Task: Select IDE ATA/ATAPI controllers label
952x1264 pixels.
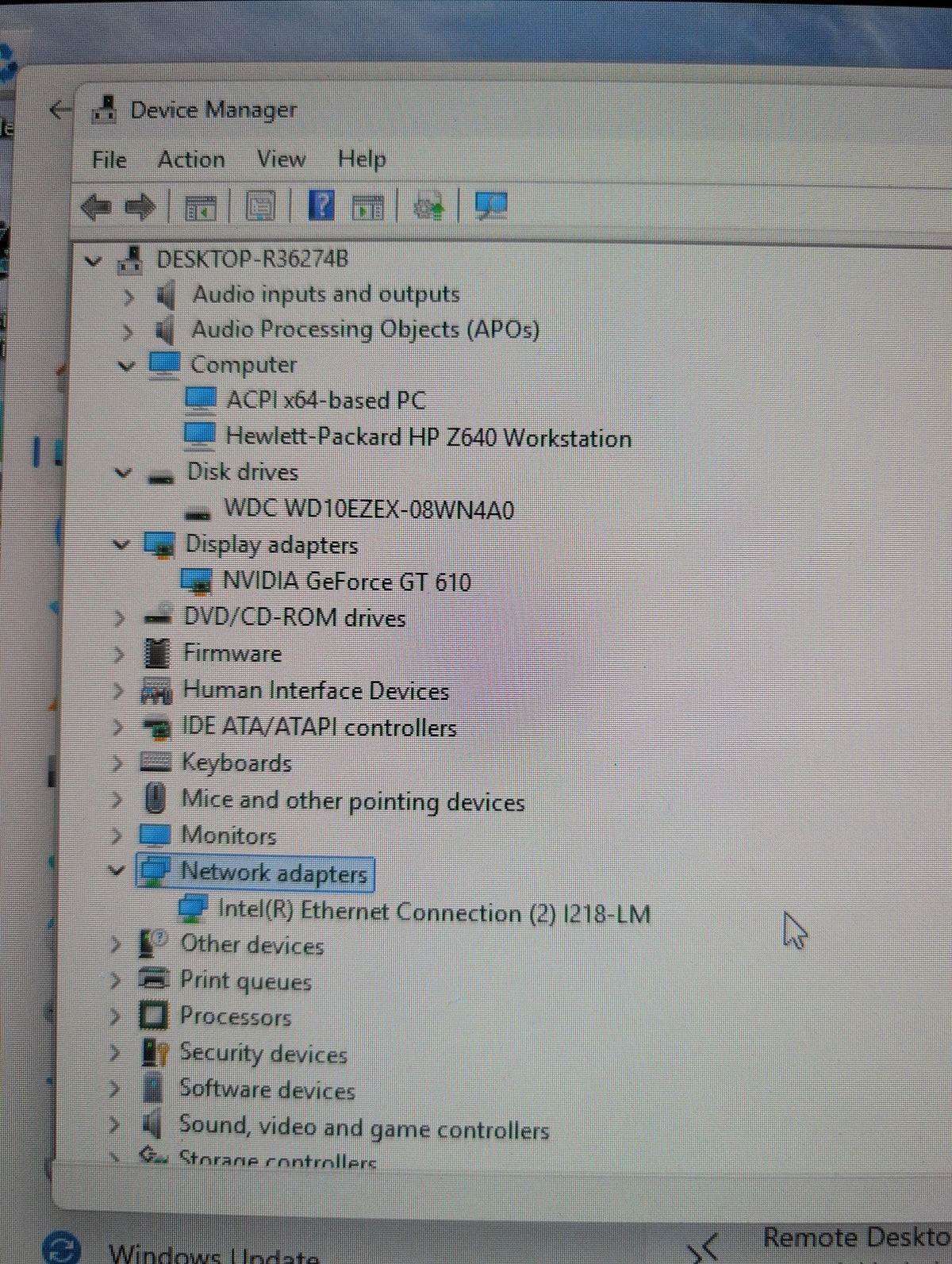Action: [x=319, y=727]
